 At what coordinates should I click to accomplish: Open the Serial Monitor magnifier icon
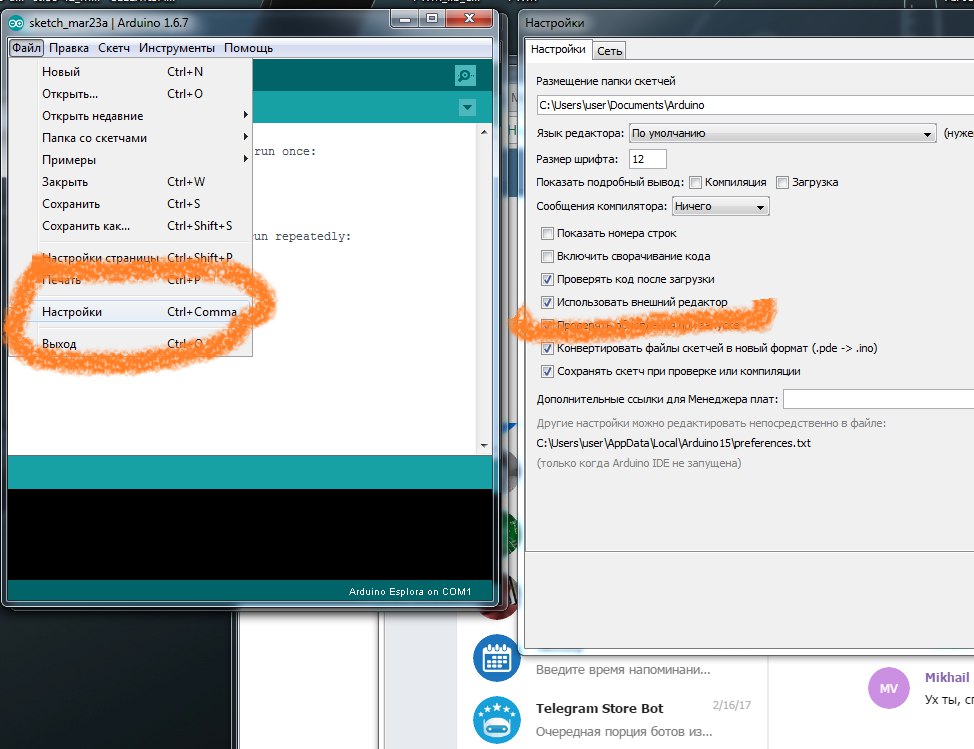click(465, 76)
